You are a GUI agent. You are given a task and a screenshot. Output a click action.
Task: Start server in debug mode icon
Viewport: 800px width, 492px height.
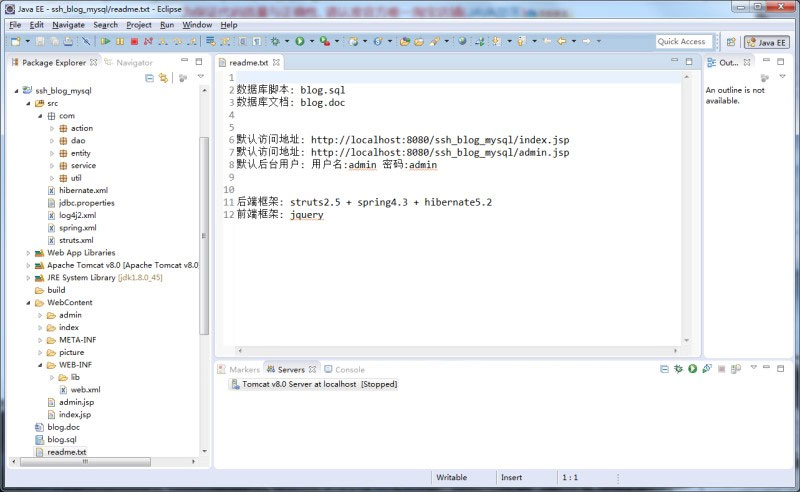coord(678,368)
